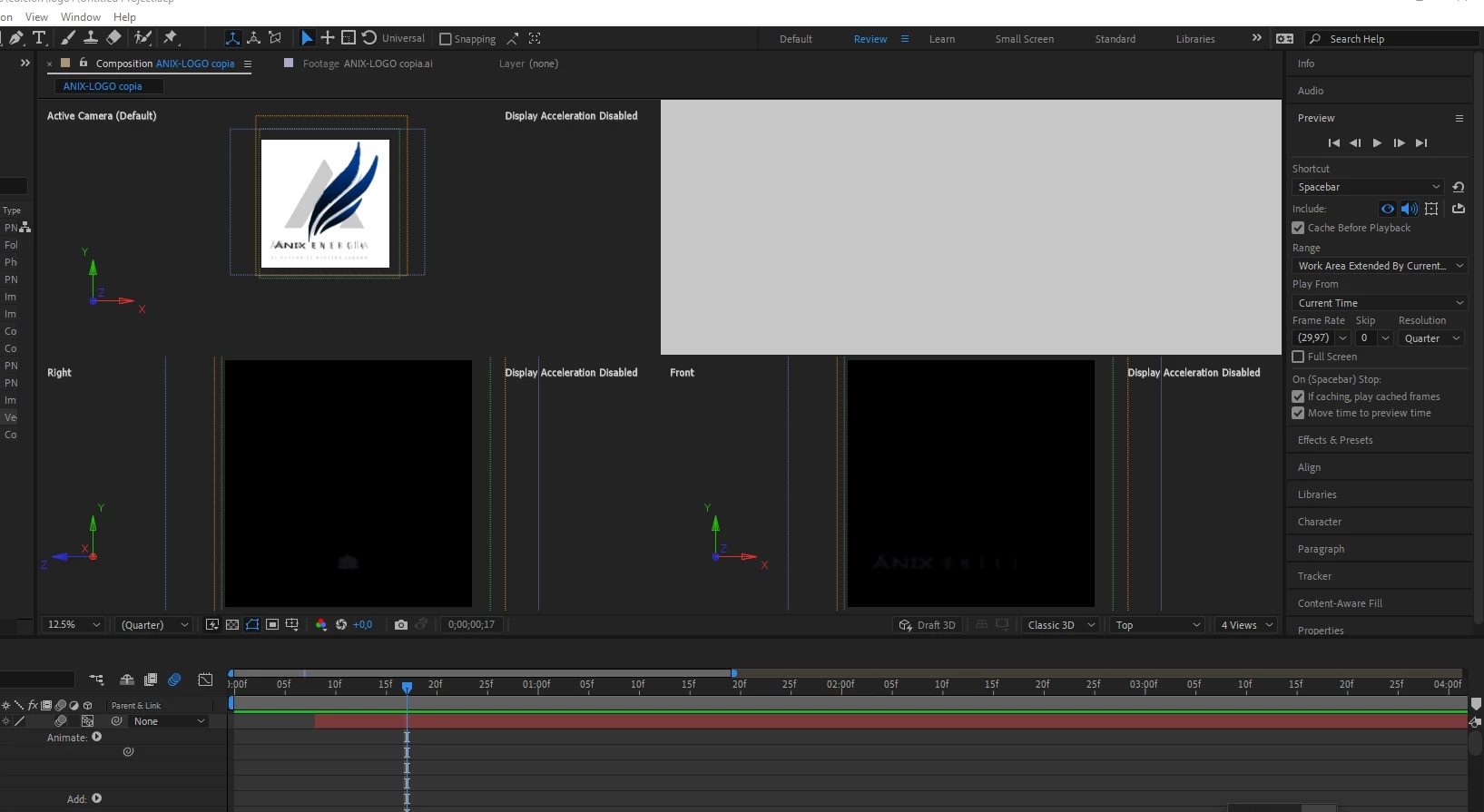1484x812 pixels.
Task: Select the Pen tool
Action: [15, 38]
